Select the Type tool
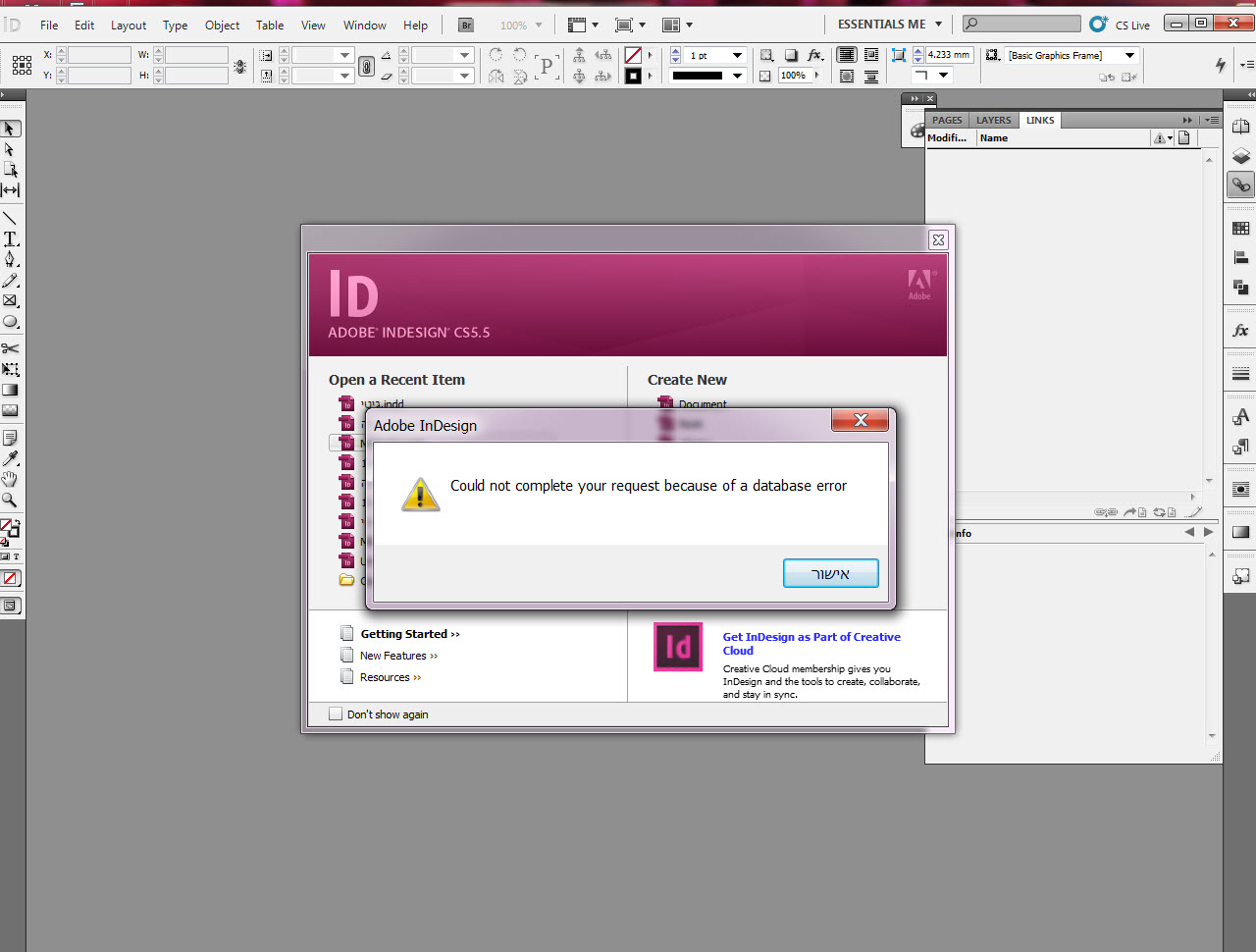This screenshot has height=952, width=1256. (10, 238)
